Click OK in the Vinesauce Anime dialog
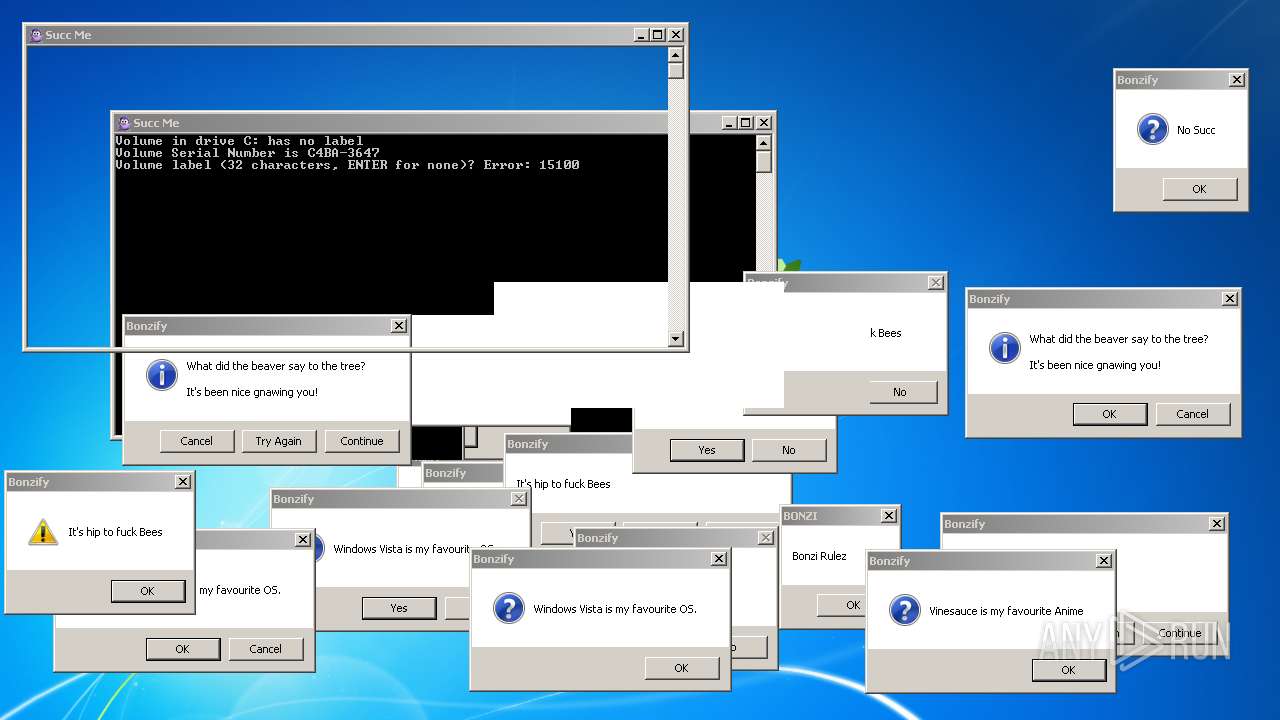The height and width of the screenshot is (720, 1280). (1068, 670)
